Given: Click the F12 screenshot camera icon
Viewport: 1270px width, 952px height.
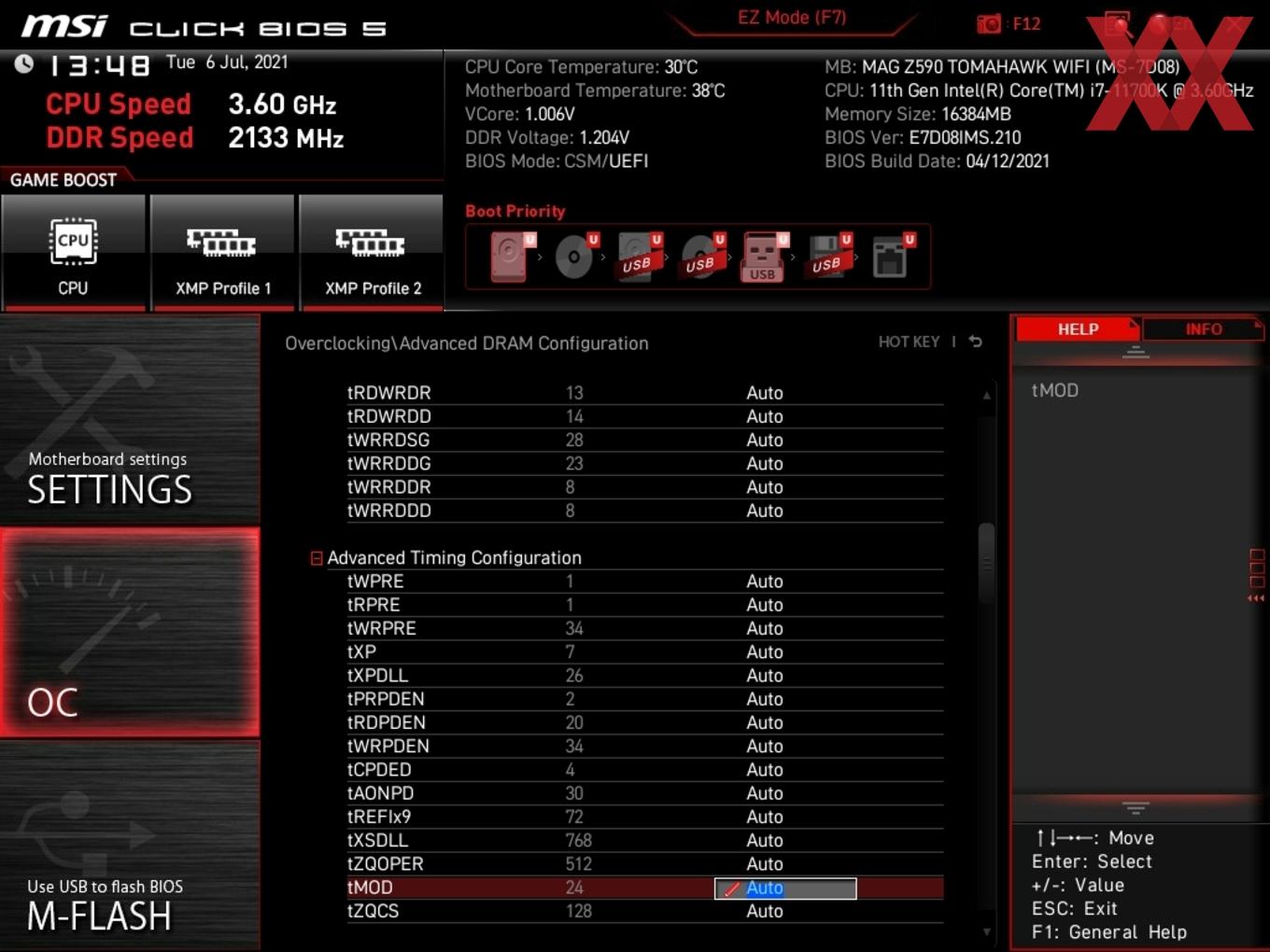Looking at the screenshot, I should click(x=989, y=24).
